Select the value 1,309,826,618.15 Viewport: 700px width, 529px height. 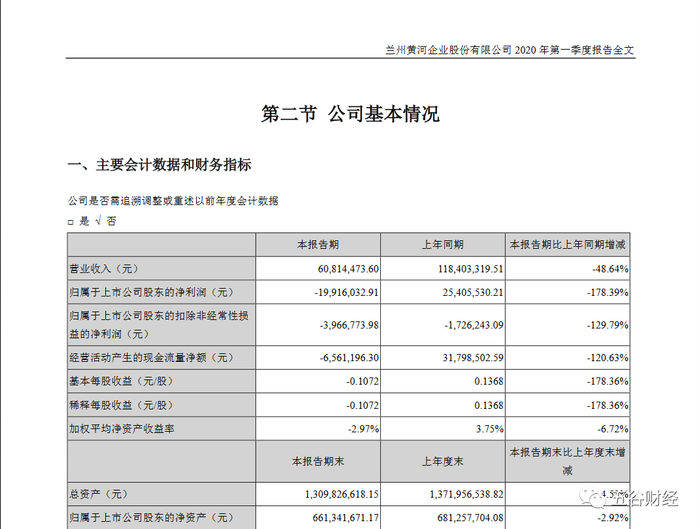tap(342, 494)
